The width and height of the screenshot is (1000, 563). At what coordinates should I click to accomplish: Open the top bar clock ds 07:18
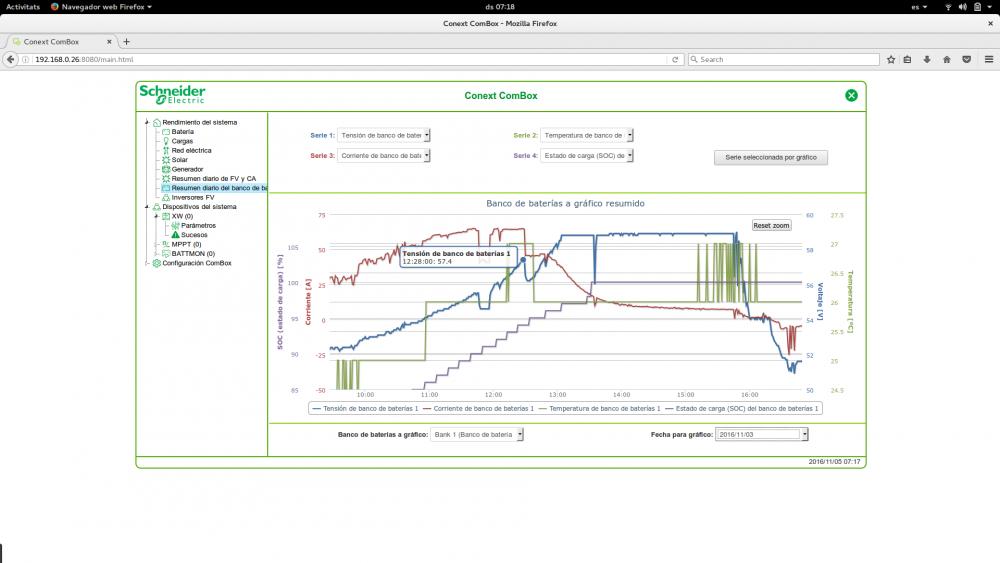[x=500, y=6]
